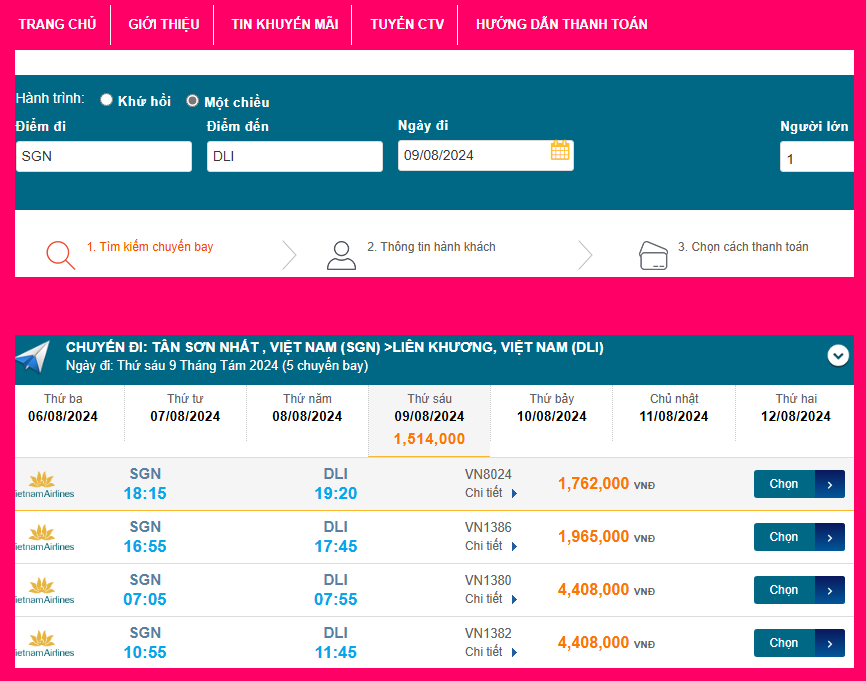Click the payment method wallet icon
Viewport: 866px width, 681px height.
coord(653,256)
